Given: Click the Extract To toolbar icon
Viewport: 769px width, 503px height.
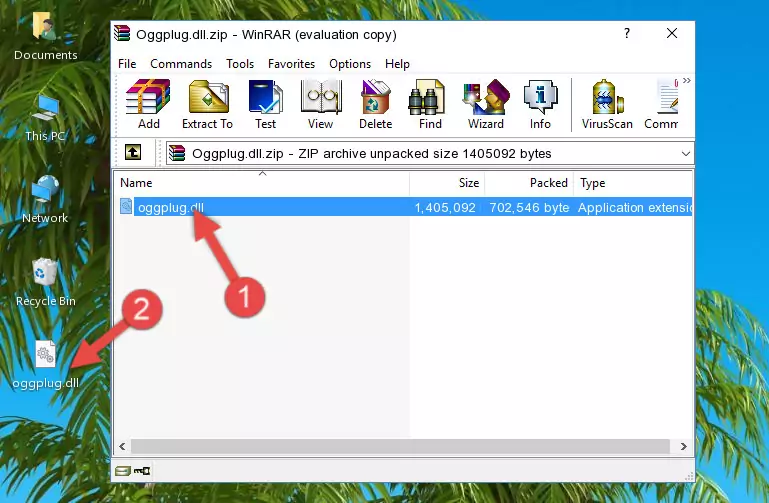Looking at the screenshot, I should (207, 104).
